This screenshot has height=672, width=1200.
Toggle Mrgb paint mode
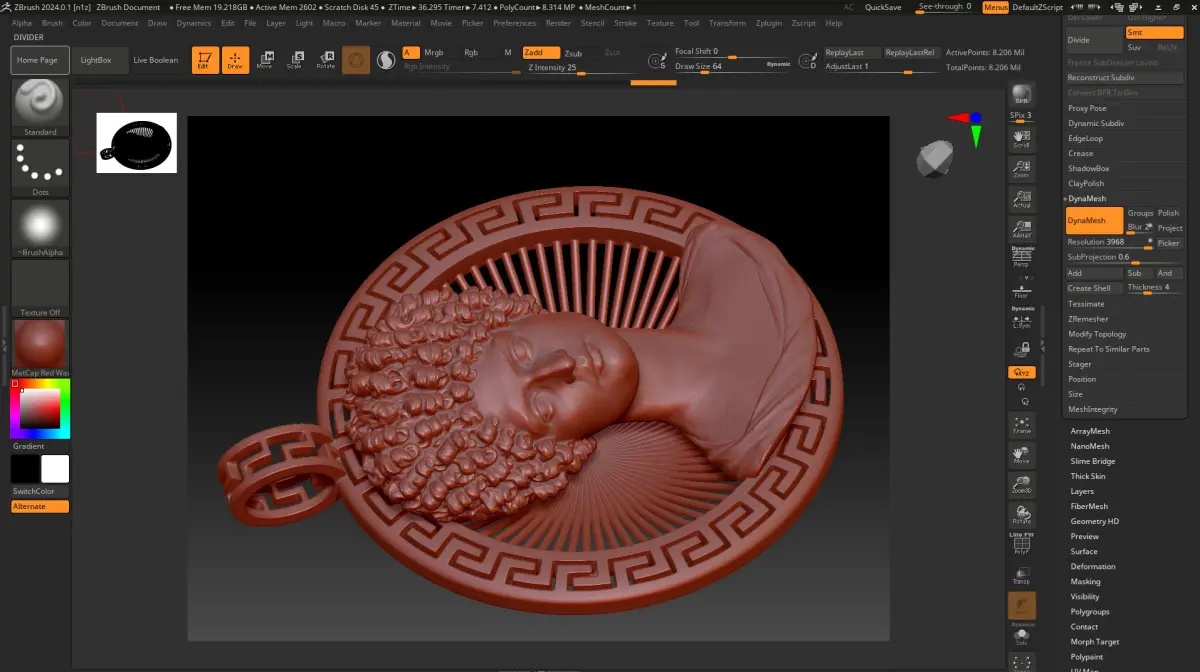pos(433,52)
